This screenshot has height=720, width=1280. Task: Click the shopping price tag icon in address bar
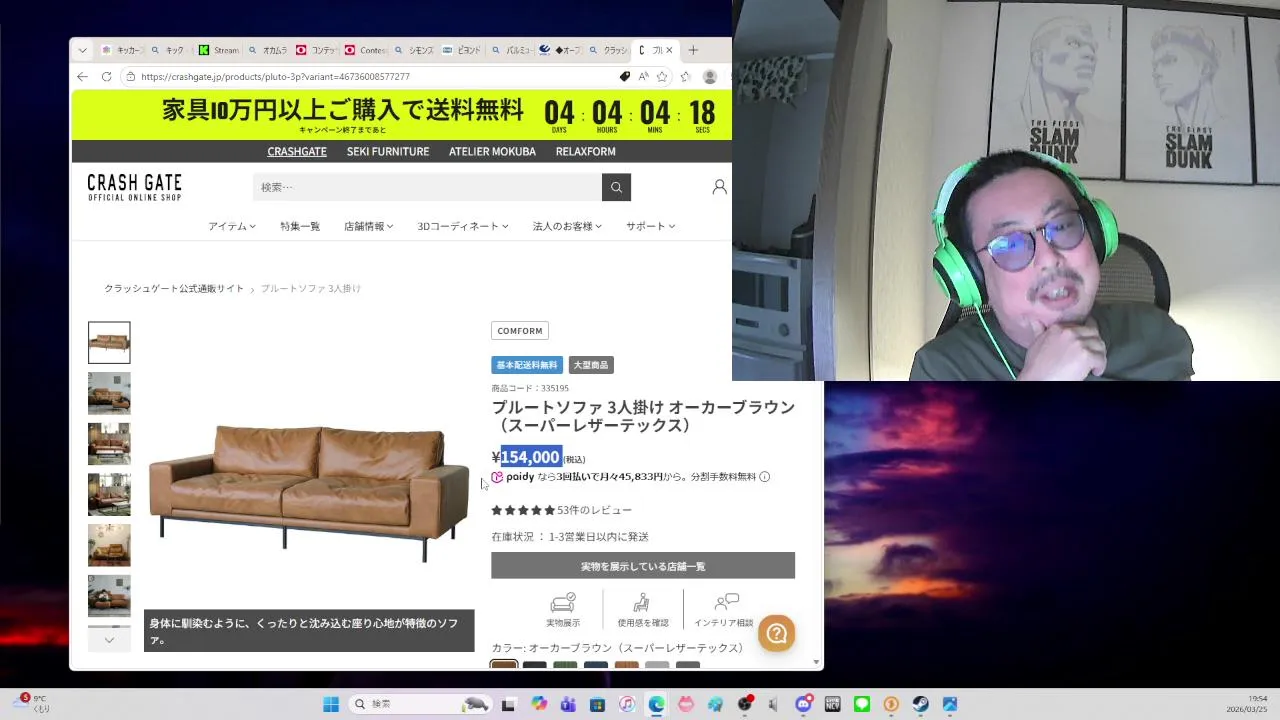point(625,76)
